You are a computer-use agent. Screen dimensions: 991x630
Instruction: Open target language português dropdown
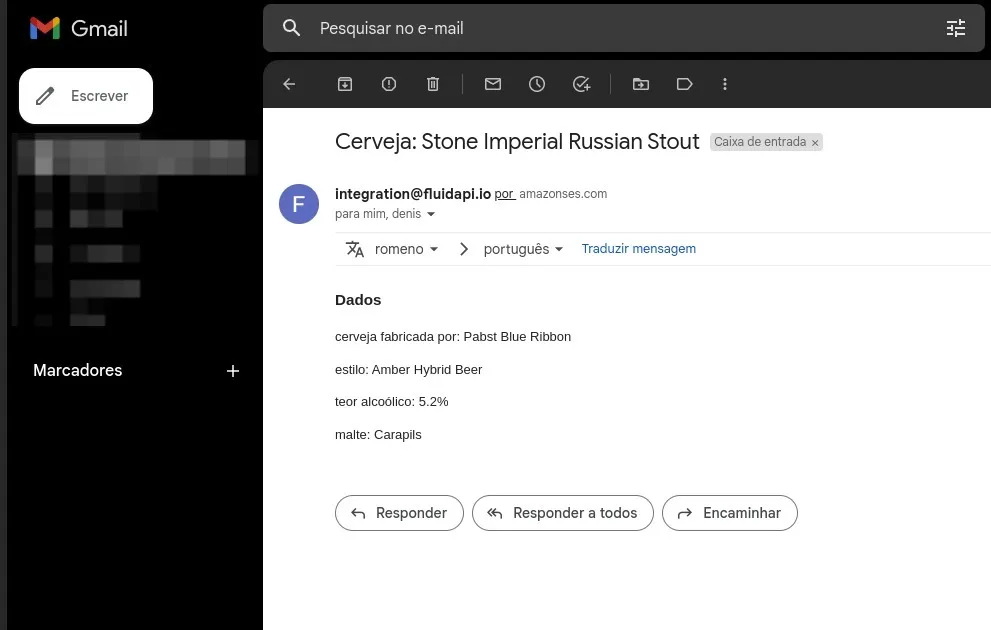pos(523,249)
